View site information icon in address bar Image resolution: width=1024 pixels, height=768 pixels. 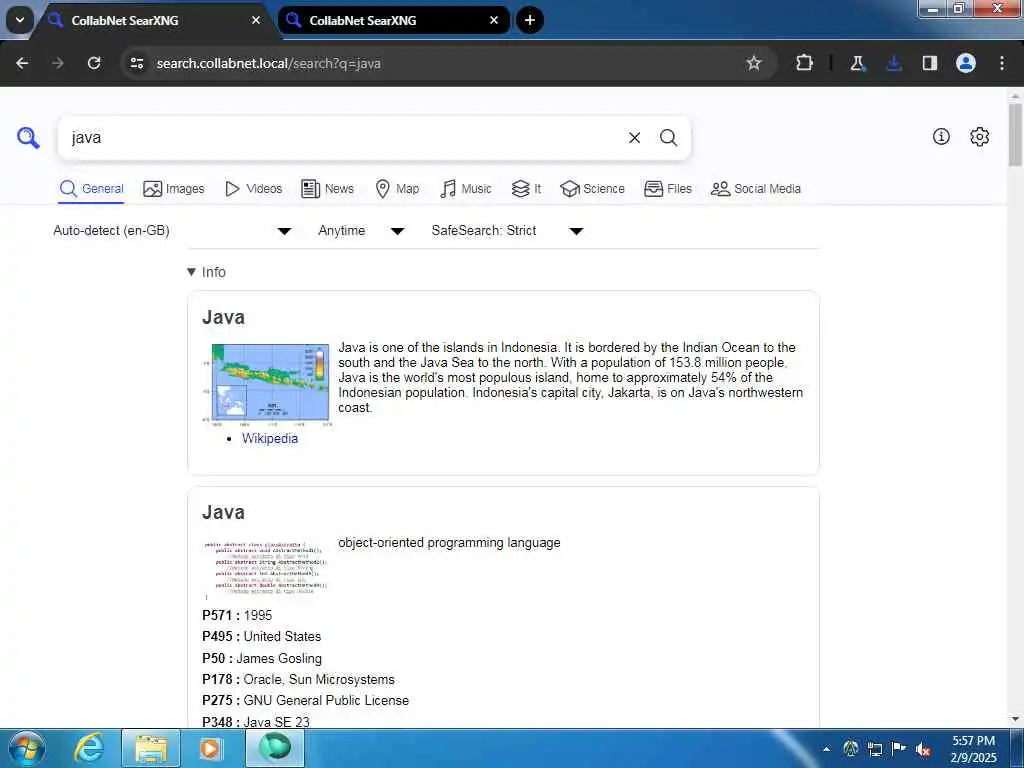(136, 63)
